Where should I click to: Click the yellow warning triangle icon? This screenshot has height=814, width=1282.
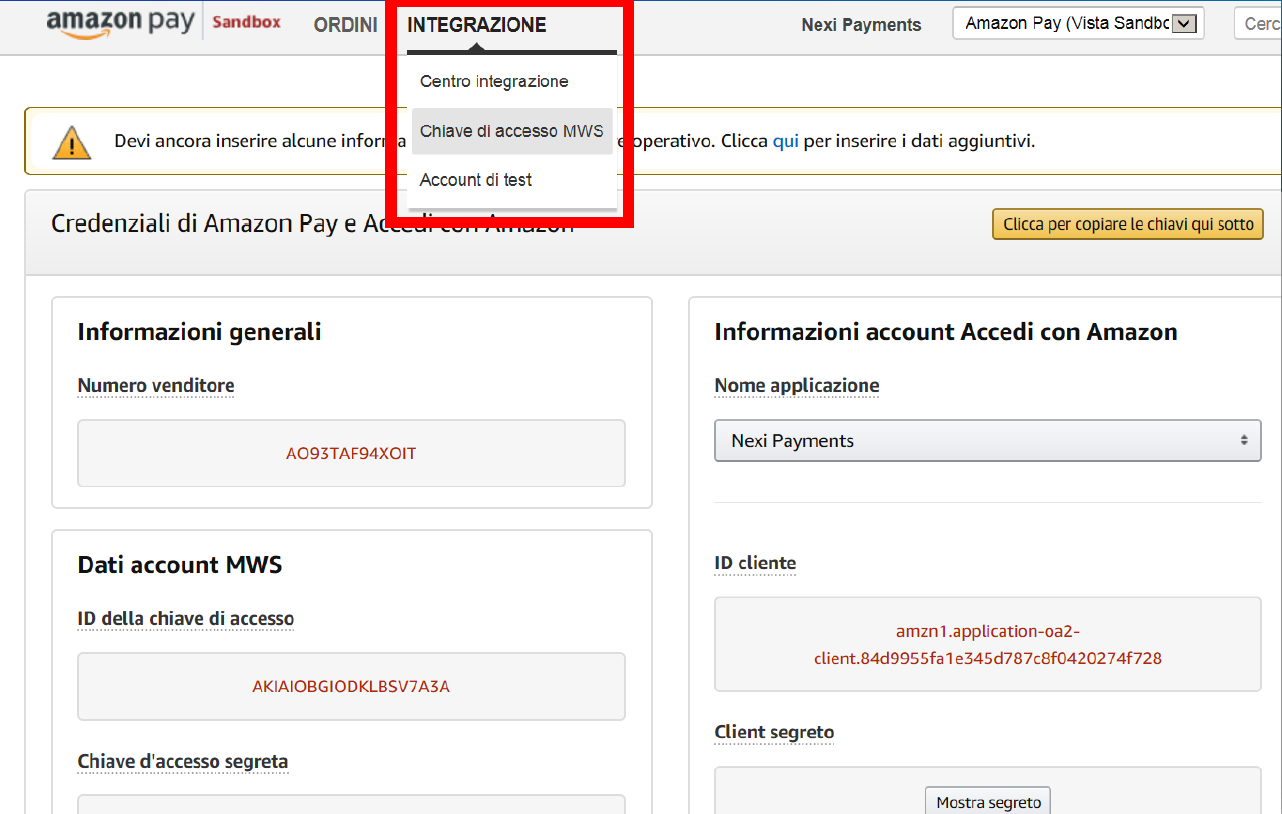(x=72, y=142)
